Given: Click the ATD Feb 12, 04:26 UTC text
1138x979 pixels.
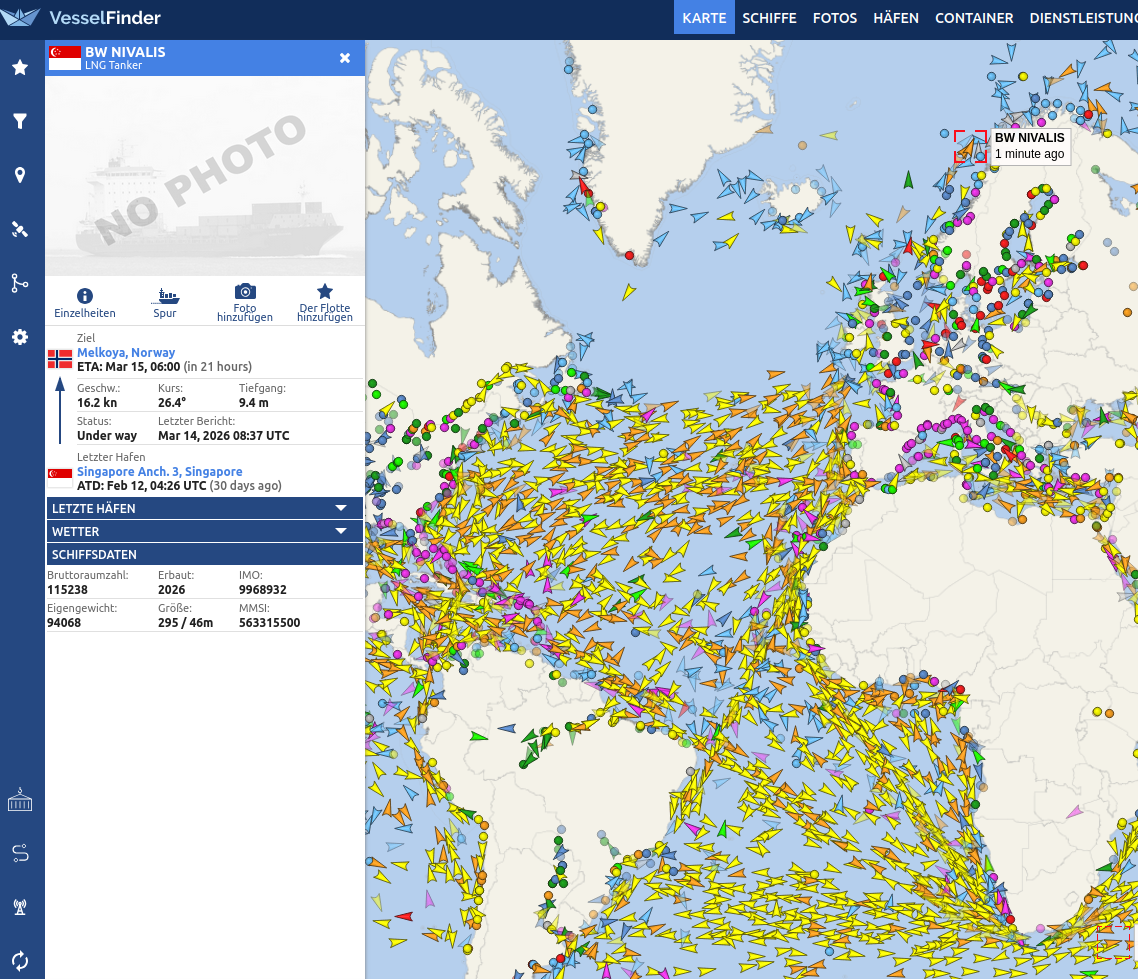Looking at the screenshot, I should click(142, 486).
